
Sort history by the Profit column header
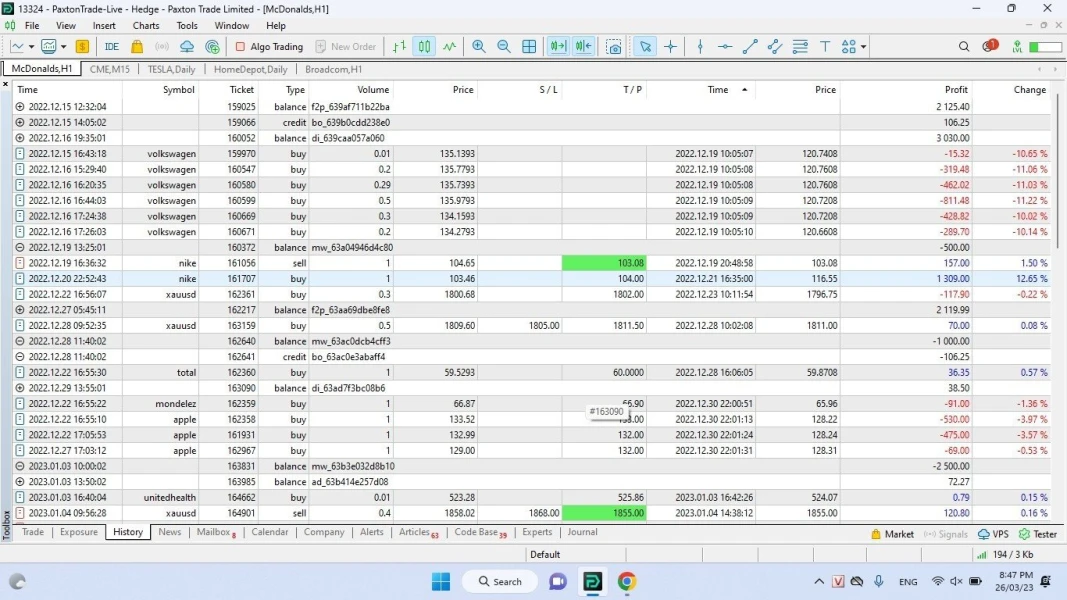point(956,89)
